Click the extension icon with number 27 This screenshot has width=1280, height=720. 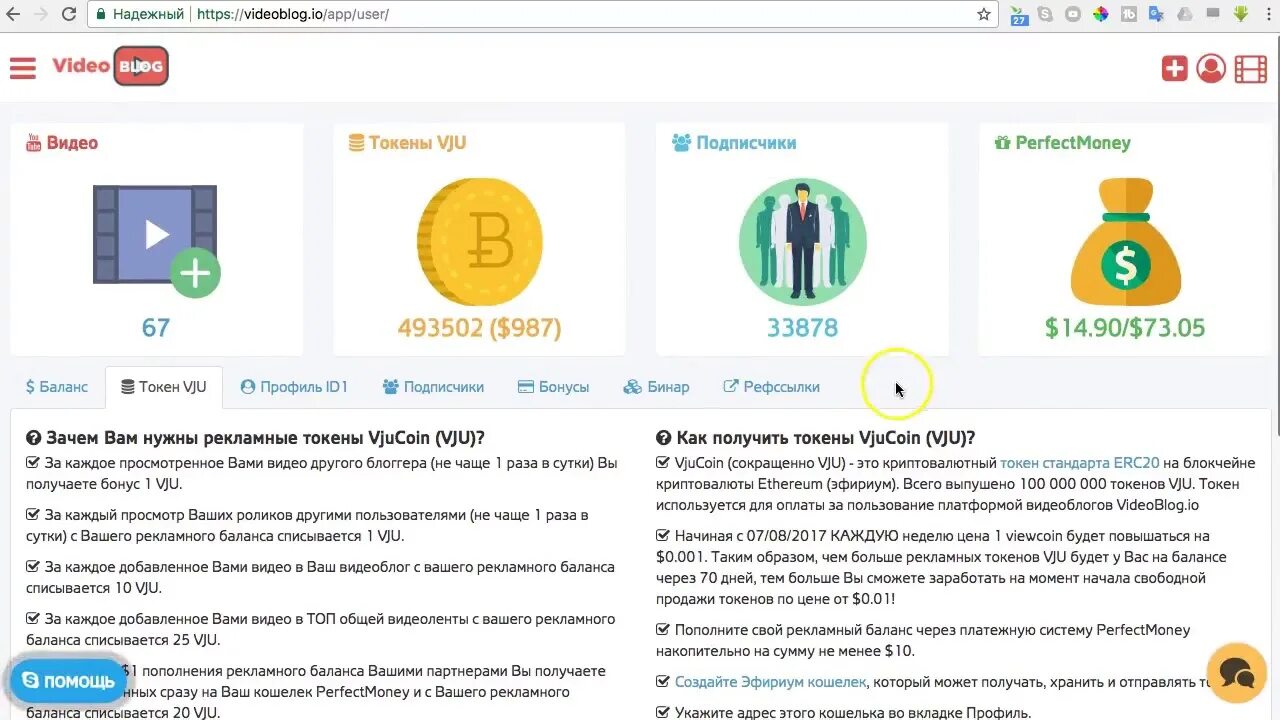coord(1019,15)
